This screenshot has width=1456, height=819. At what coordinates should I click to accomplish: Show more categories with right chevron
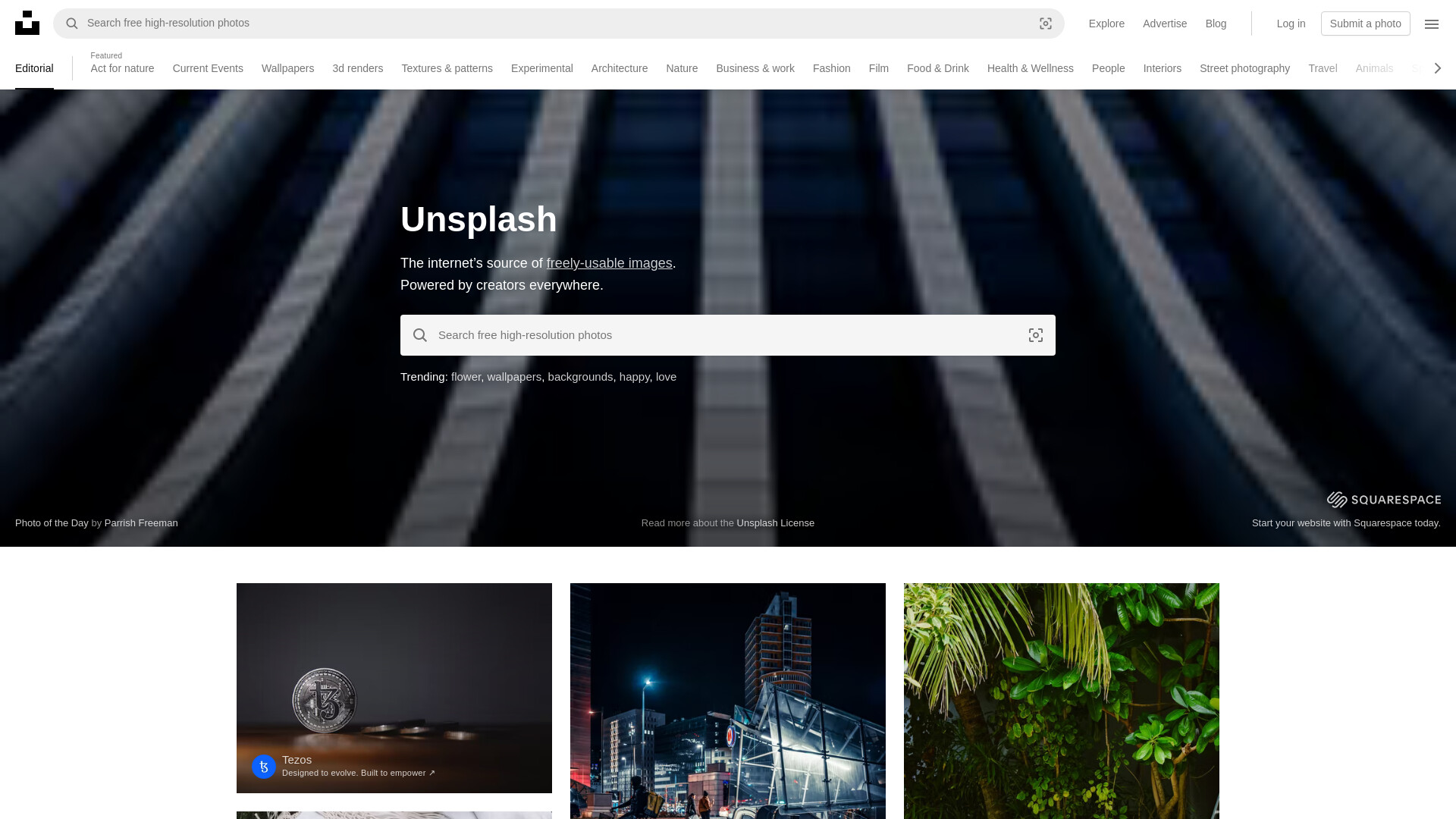[1437, 68]
